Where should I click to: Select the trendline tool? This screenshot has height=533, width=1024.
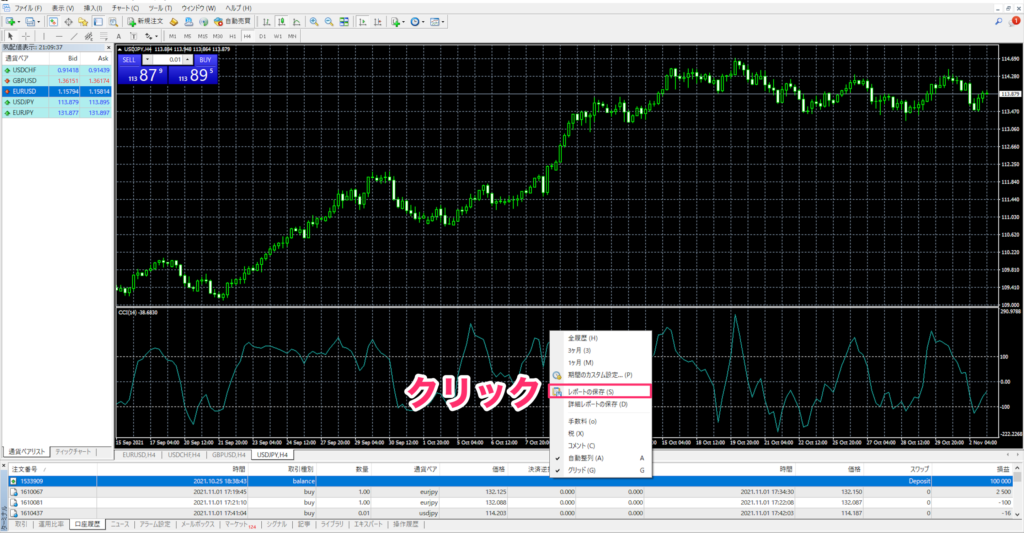coord(74,36)
